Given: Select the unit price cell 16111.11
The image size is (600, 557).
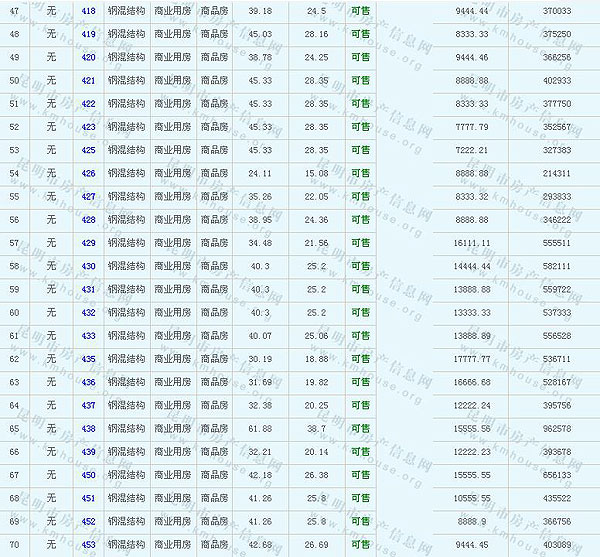Looking at the screenshot, I should coord(470,243).
